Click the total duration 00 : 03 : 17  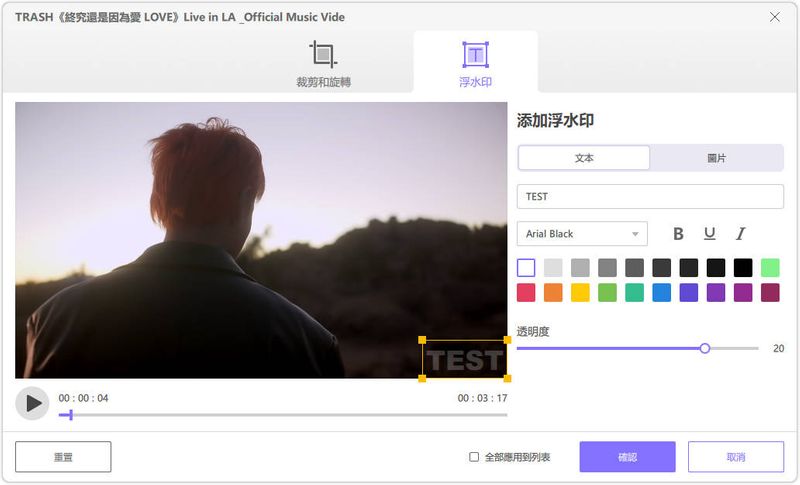[482, 398]
